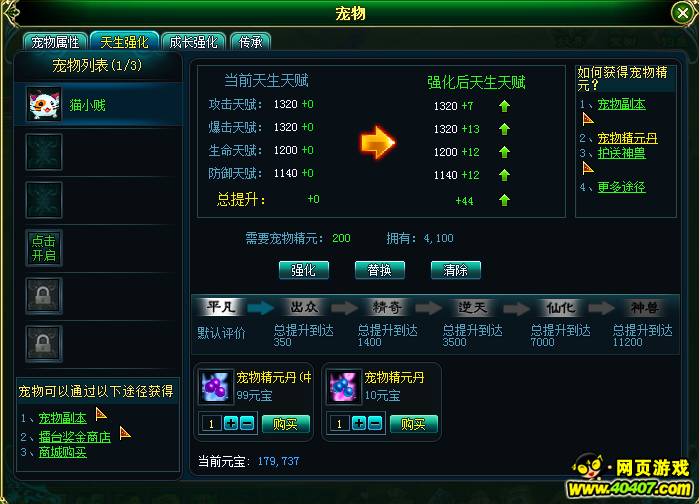Click the 点击开启 pet slot
This screenshot has width=699, height=504.
click(x=44, y=248)
